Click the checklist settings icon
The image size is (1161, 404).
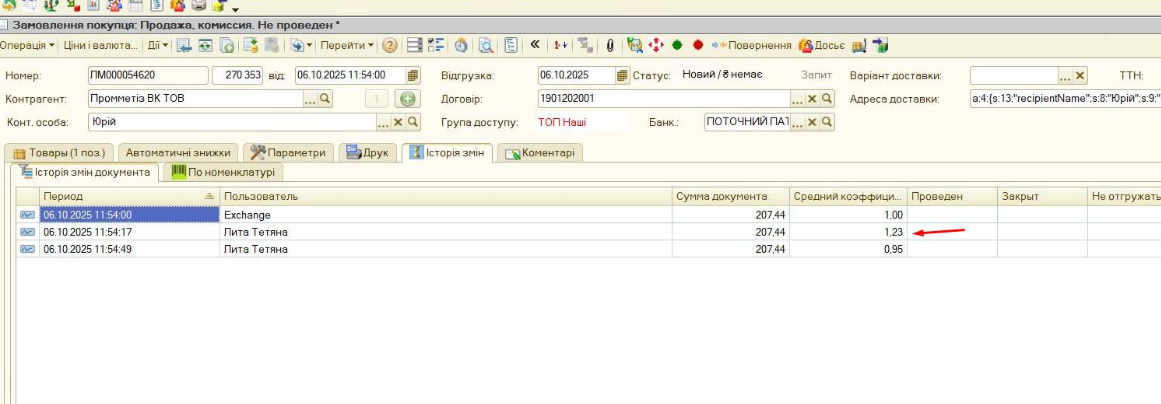click(x=435, y=45)
